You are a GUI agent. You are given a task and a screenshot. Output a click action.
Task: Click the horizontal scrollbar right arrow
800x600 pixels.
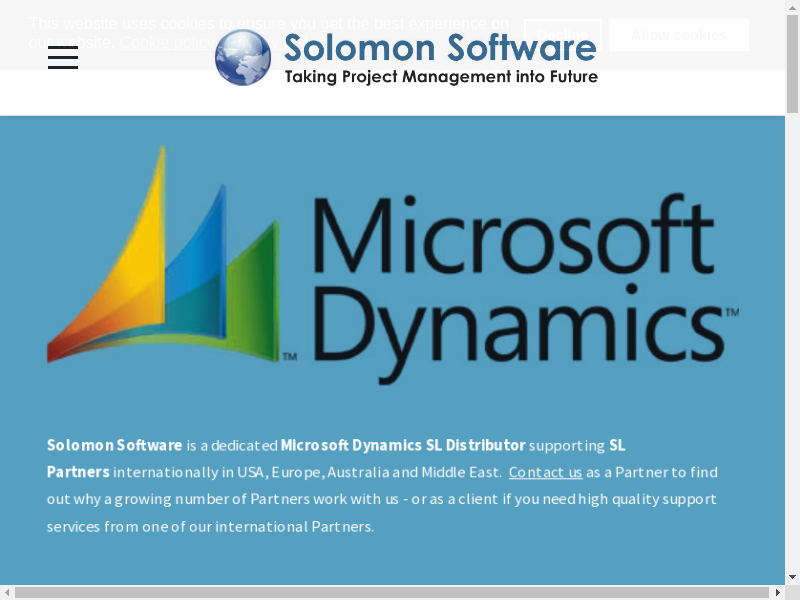[778, 592]
